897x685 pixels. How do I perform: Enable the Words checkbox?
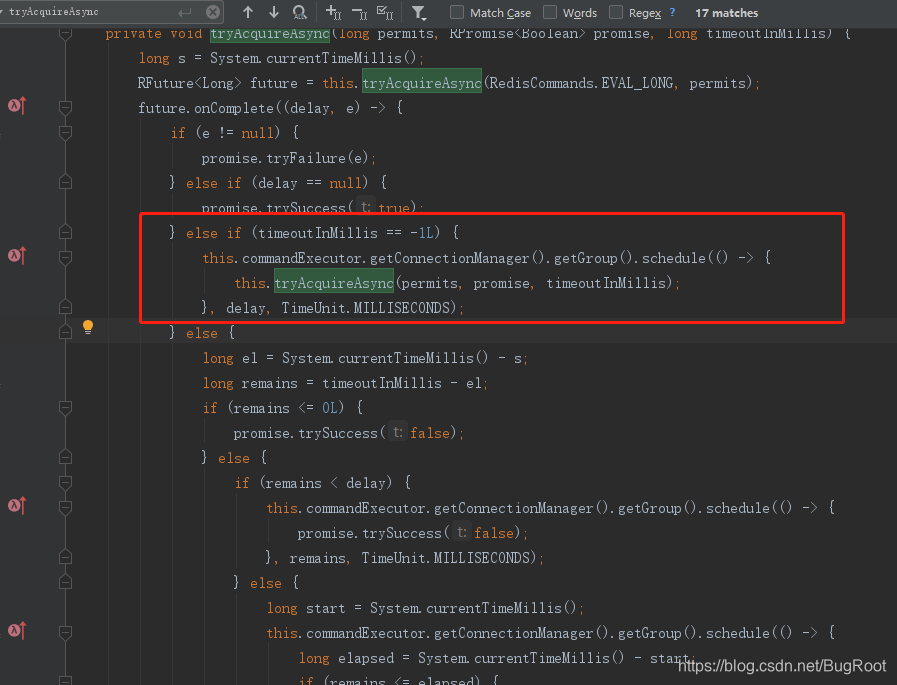(550, 12)
